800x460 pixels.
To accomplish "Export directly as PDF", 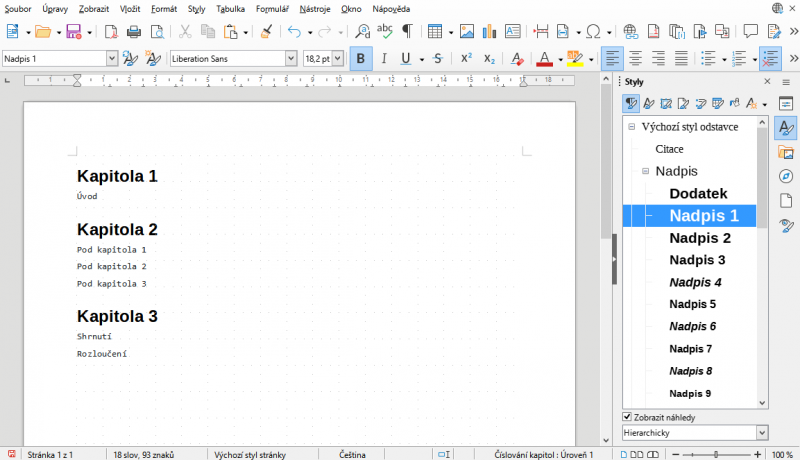I will point(111,32).
